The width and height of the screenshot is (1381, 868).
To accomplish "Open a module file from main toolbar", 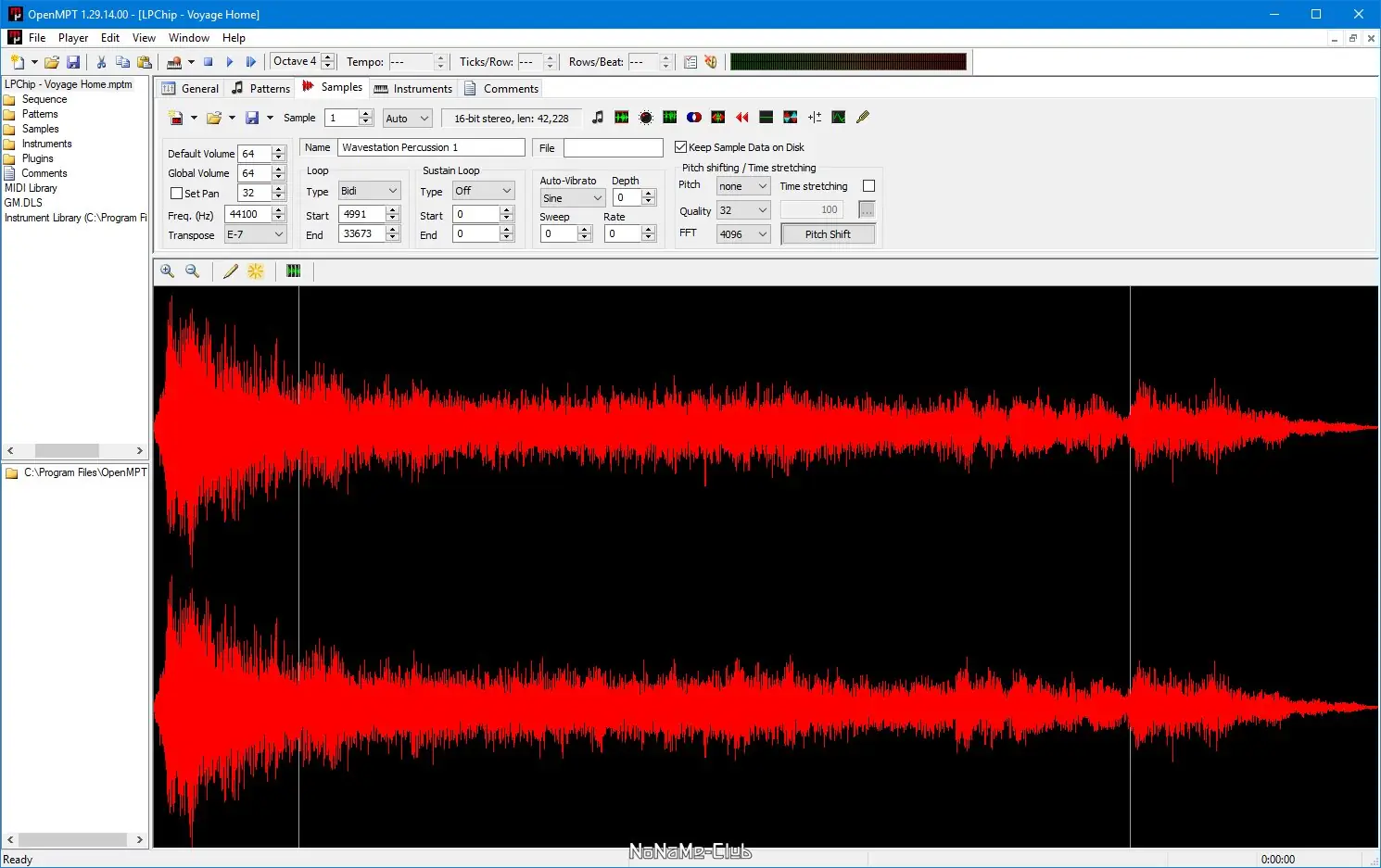I will (x=52, y=62).
